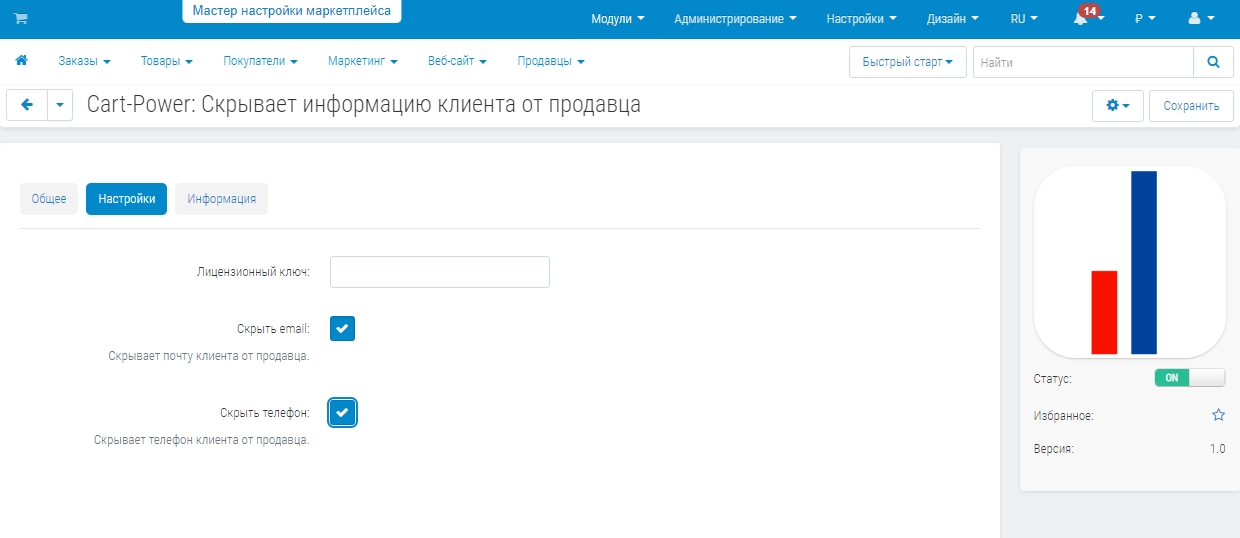Expand the Быстрый старт dropdown
This screenshot has width=1240, height=538.
click(907, 62)
